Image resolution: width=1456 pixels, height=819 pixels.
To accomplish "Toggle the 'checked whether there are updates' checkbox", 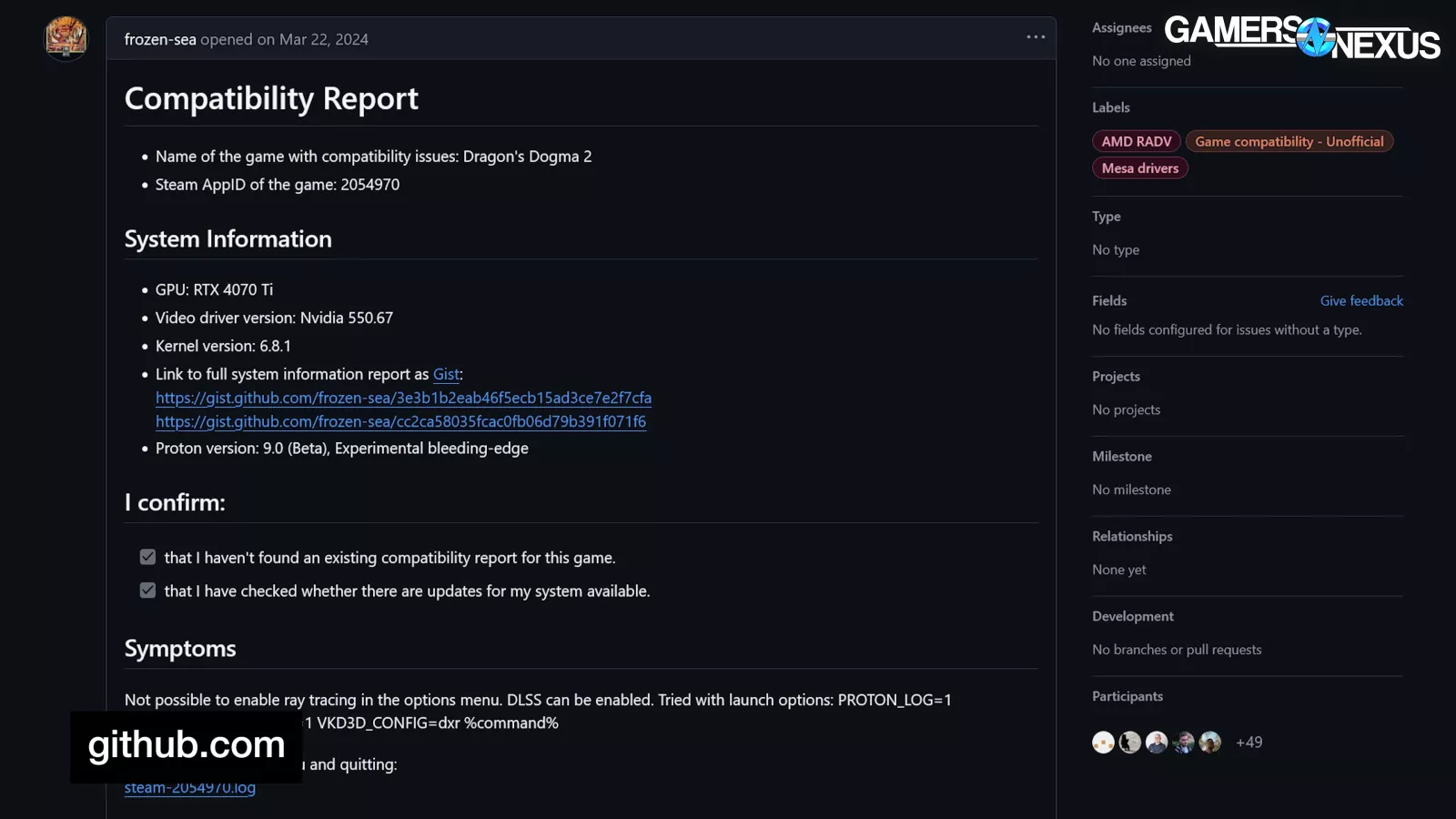I will pos(147,591).
